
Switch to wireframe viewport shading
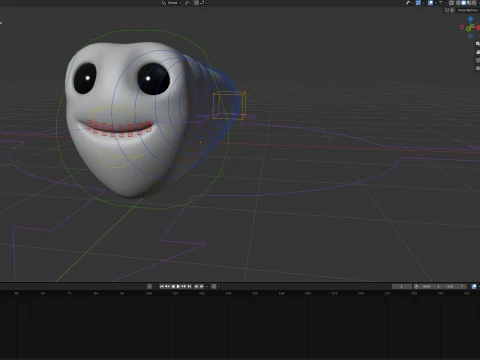point(458,3)
